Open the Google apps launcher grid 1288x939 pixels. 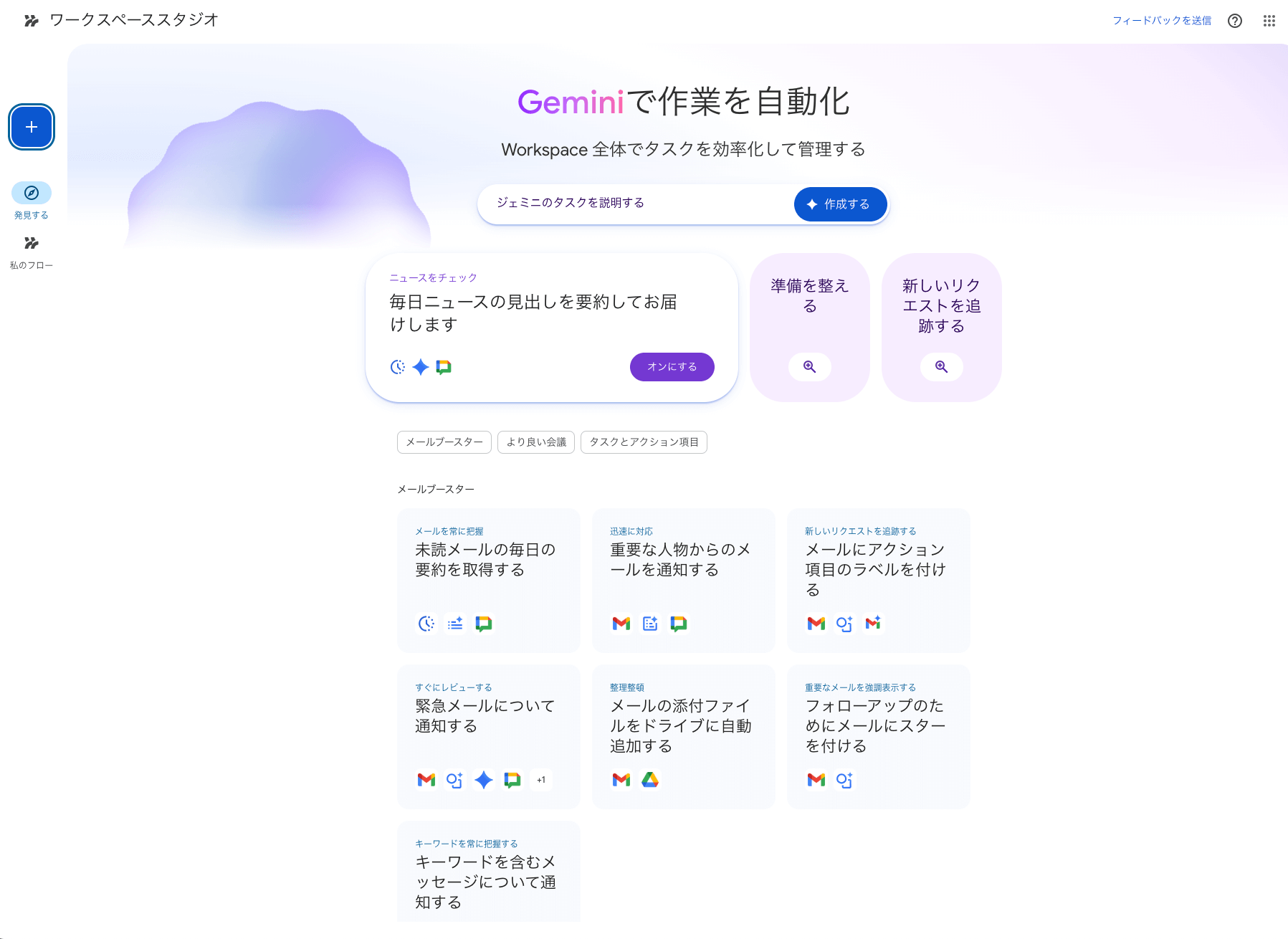pos(1268,20)
